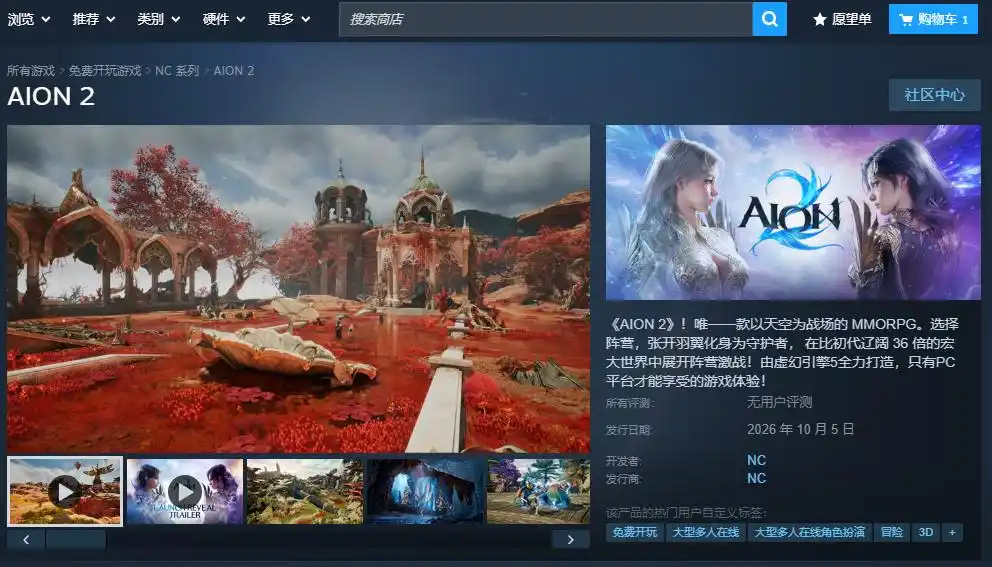Click the thumbnail strip scrollbar handle
Viewport: 992px width, 567px height.
[x=76, y=539]
